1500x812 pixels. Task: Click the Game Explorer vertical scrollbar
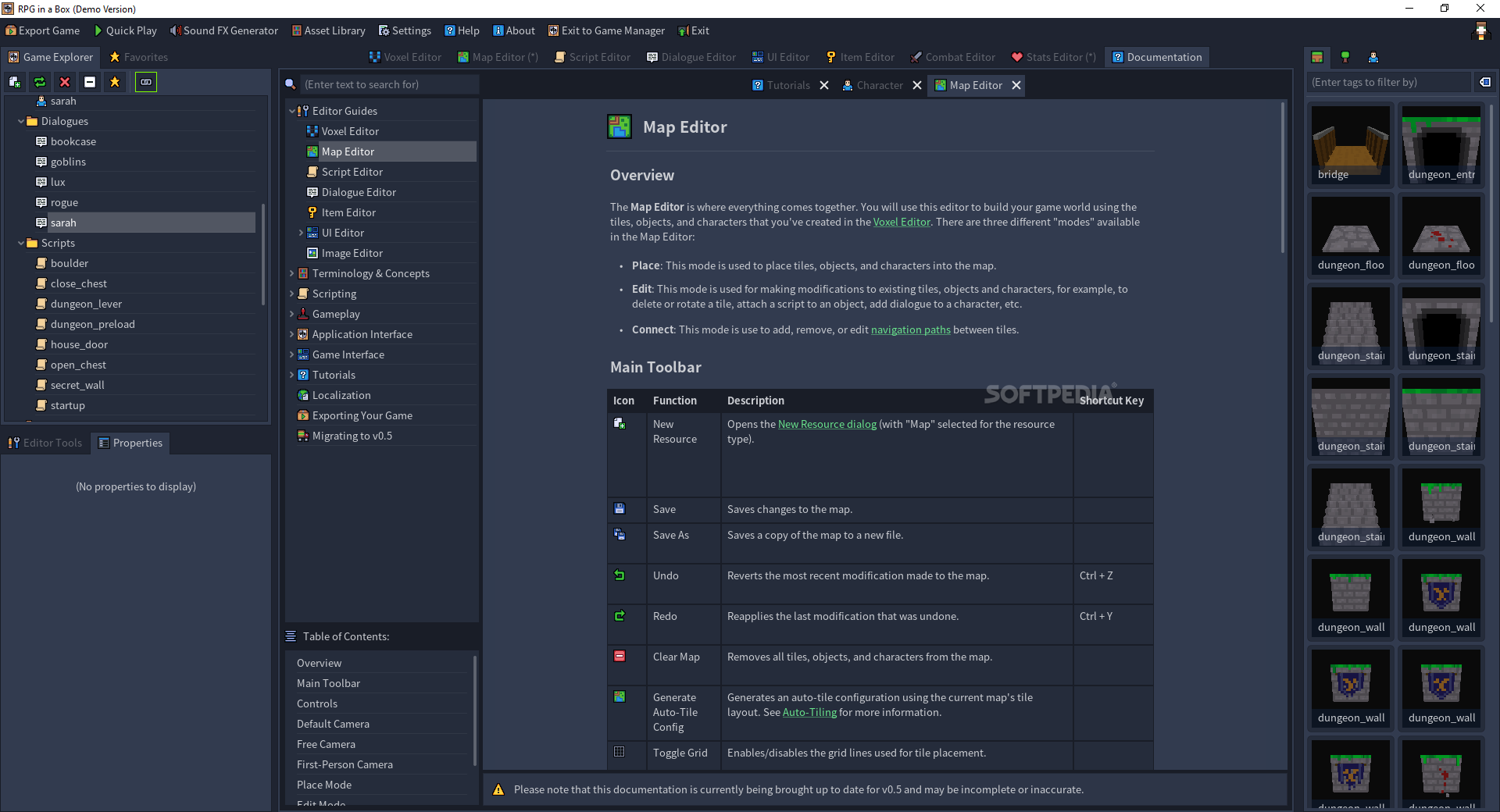(263, 255)
